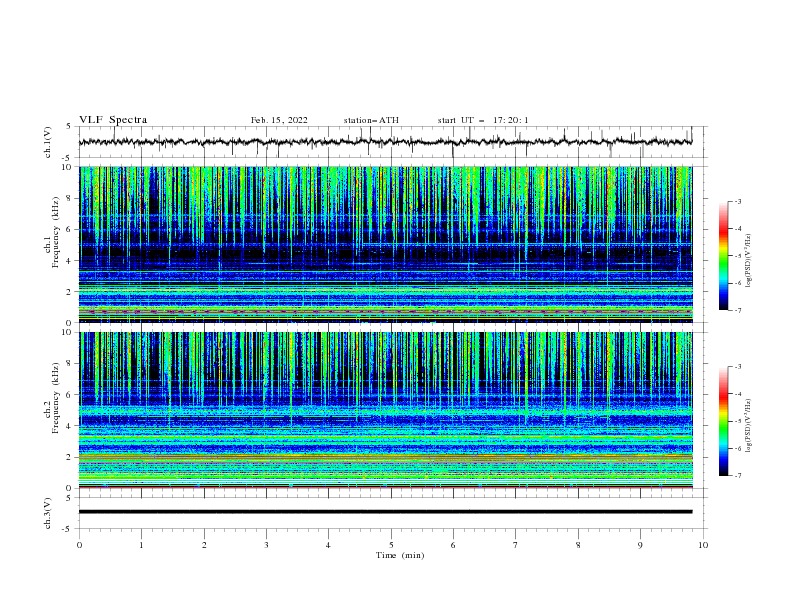Click the "VLF Spectra" plot title
Viewport: 792px width, 612px height.
click(x=113, y=120)
